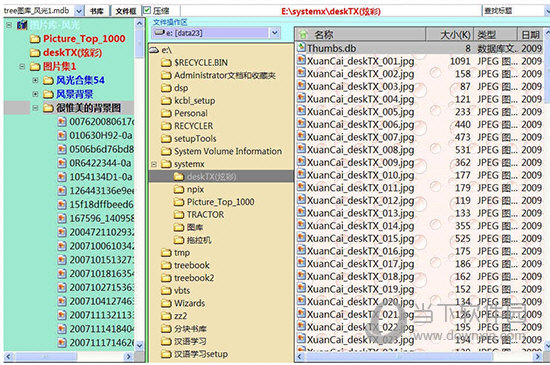Open the e: [data23] drive dropdown
The image size is (550, 365).
(275, 33)
